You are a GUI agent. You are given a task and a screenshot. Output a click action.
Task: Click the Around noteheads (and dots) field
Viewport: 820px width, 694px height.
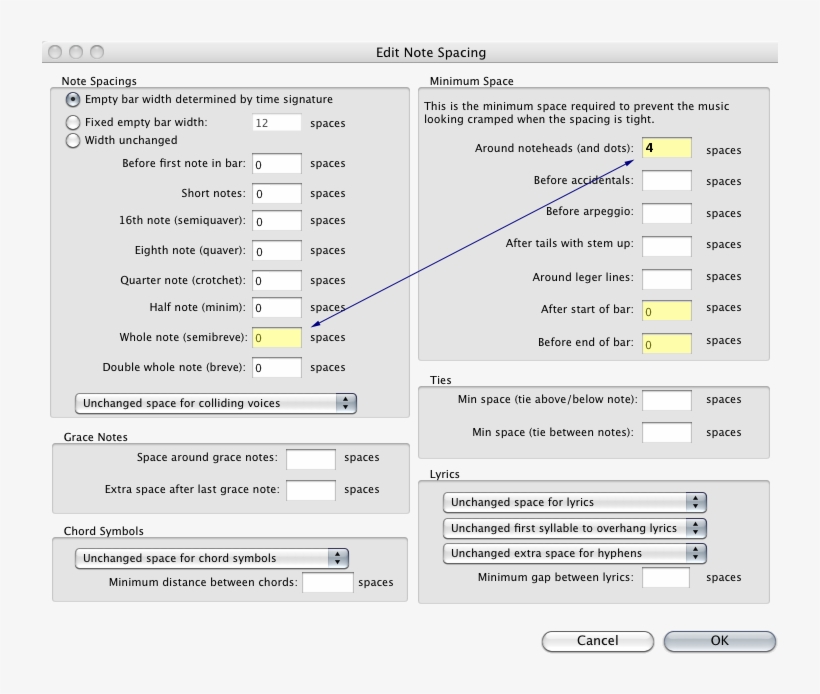pos(666,148)
